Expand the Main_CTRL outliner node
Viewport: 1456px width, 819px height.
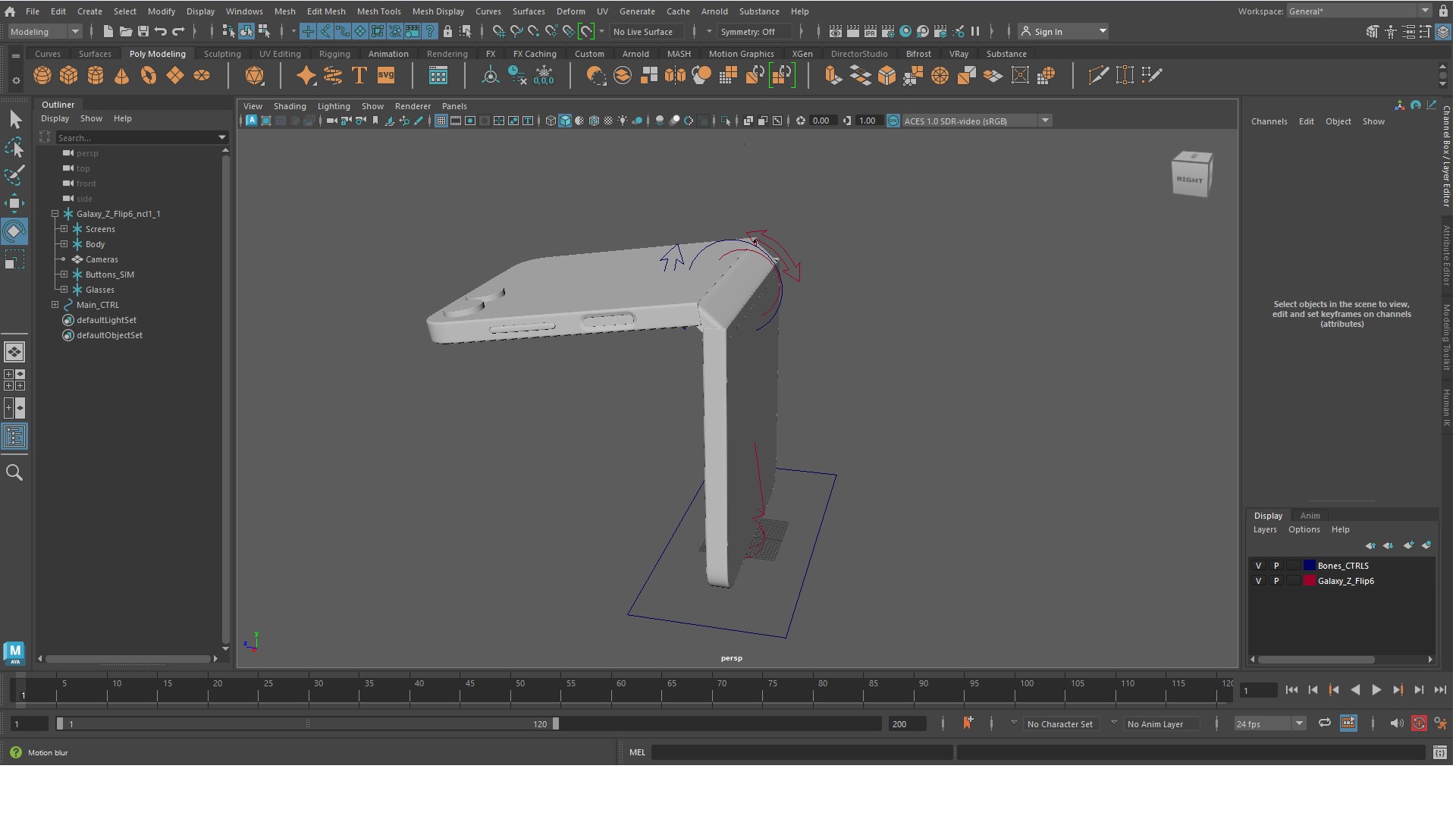click(55, 305)
